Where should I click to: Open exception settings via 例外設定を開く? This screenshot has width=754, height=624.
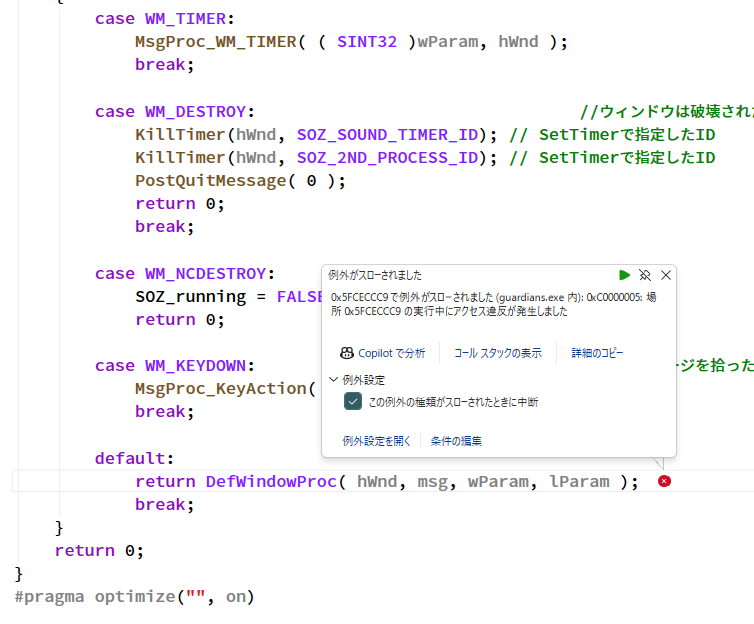click(x=377, y=441)
